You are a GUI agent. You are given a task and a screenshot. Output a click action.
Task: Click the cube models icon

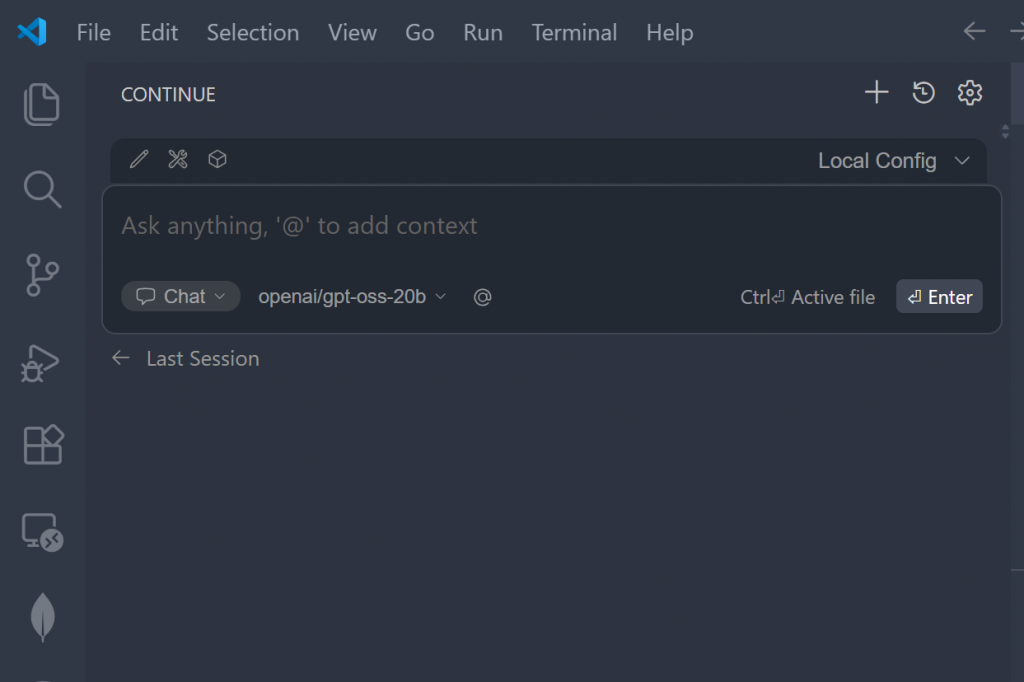pyautogui.click(x=217, y=159)
